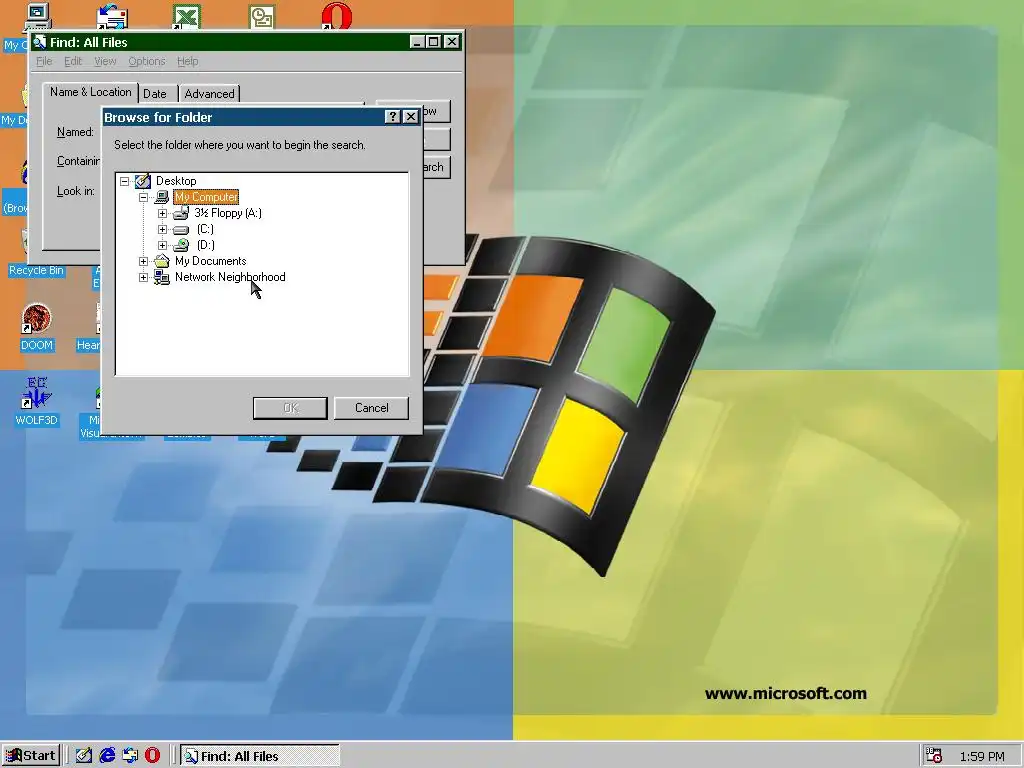Screen dimensions: 1024x768
Task: Launch Opera from Quick Launch bar
Action: (152, 756)
